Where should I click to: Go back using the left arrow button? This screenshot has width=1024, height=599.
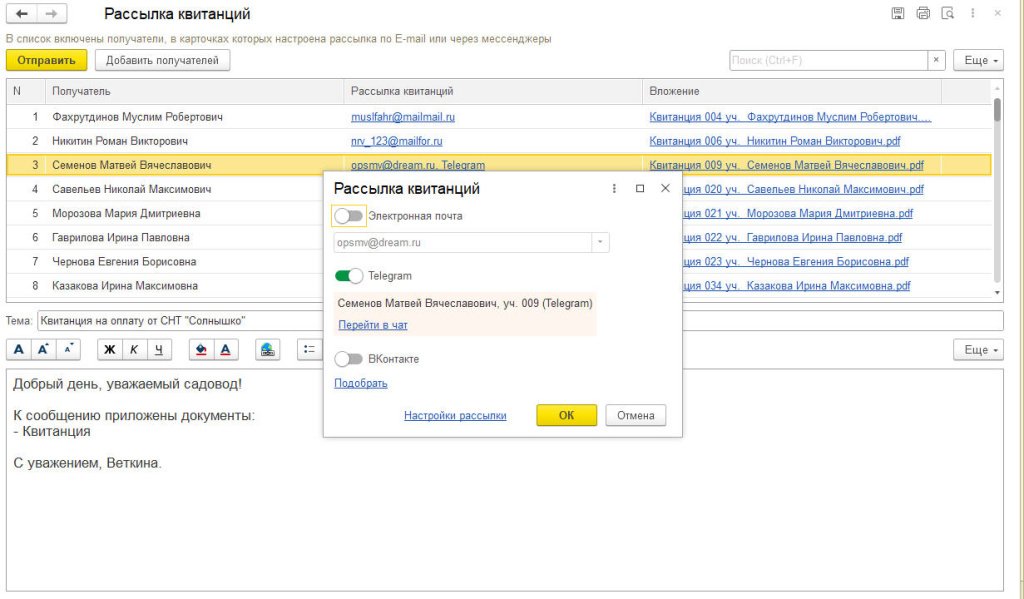(21, 14)
